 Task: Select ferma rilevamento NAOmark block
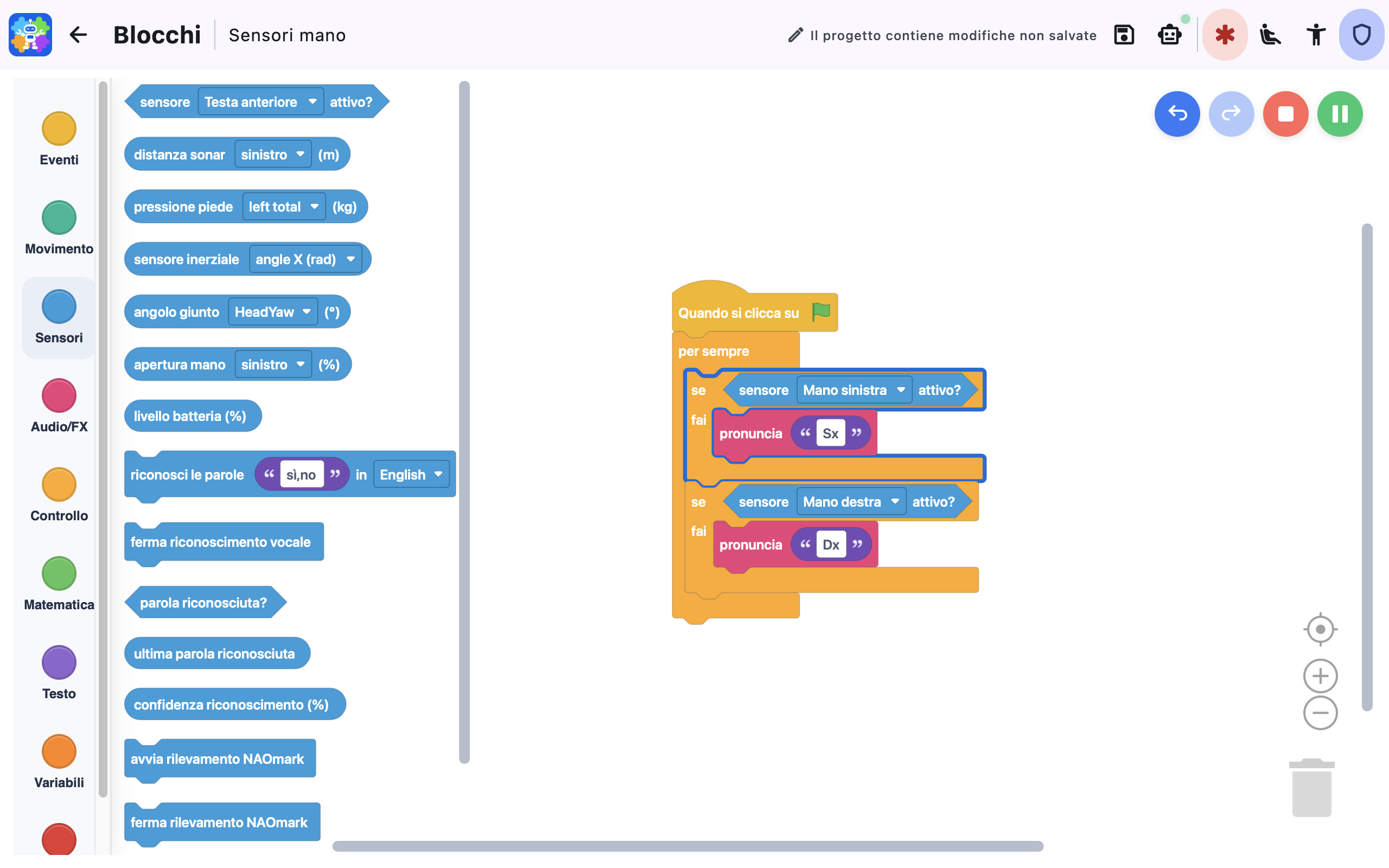tap(222, 822)
